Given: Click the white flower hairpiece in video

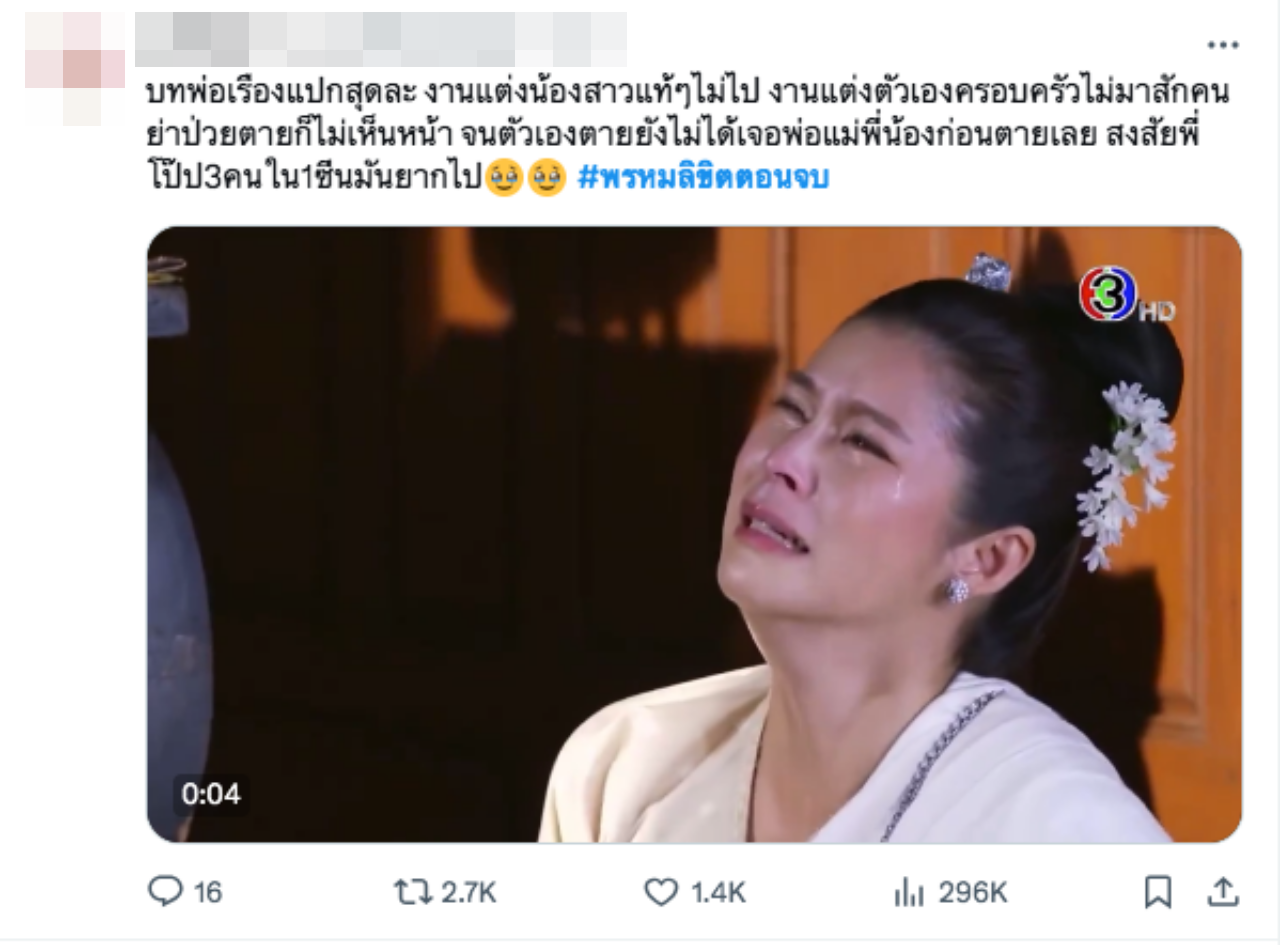Looking at the screenshot, I should click(x=1127, y=472).
